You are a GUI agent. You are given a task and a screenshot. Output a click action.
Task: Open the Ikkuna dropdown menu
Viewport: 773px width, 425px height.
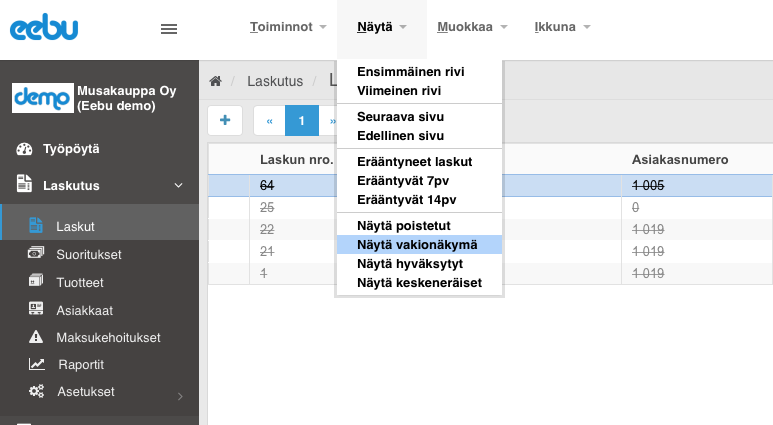[x=562, y=27]
